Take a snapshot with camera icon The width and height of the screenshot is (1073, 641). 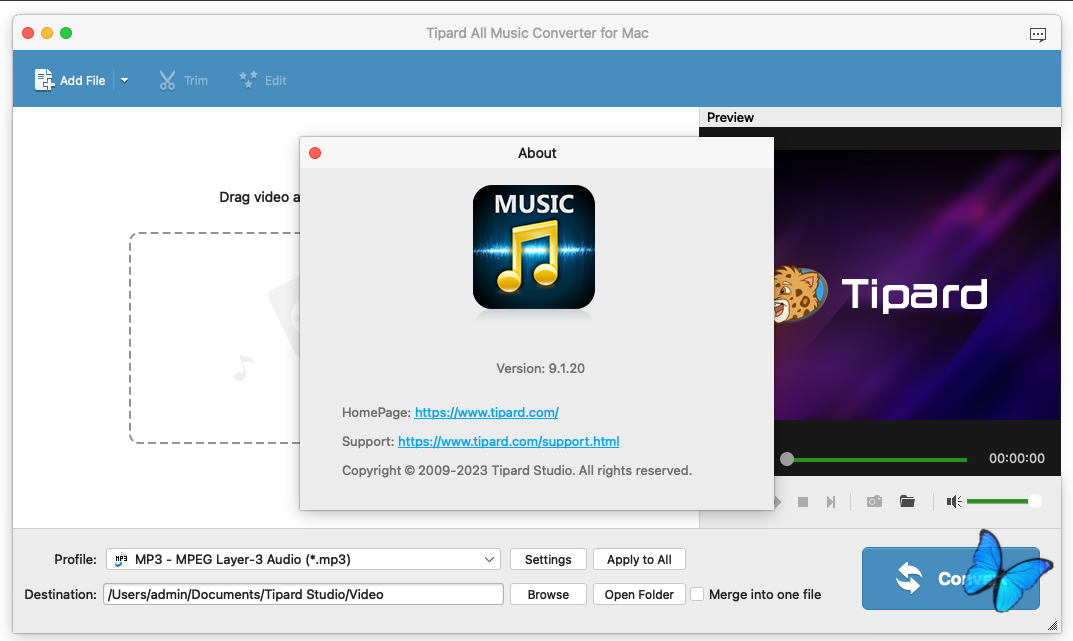tap(874, 501)
